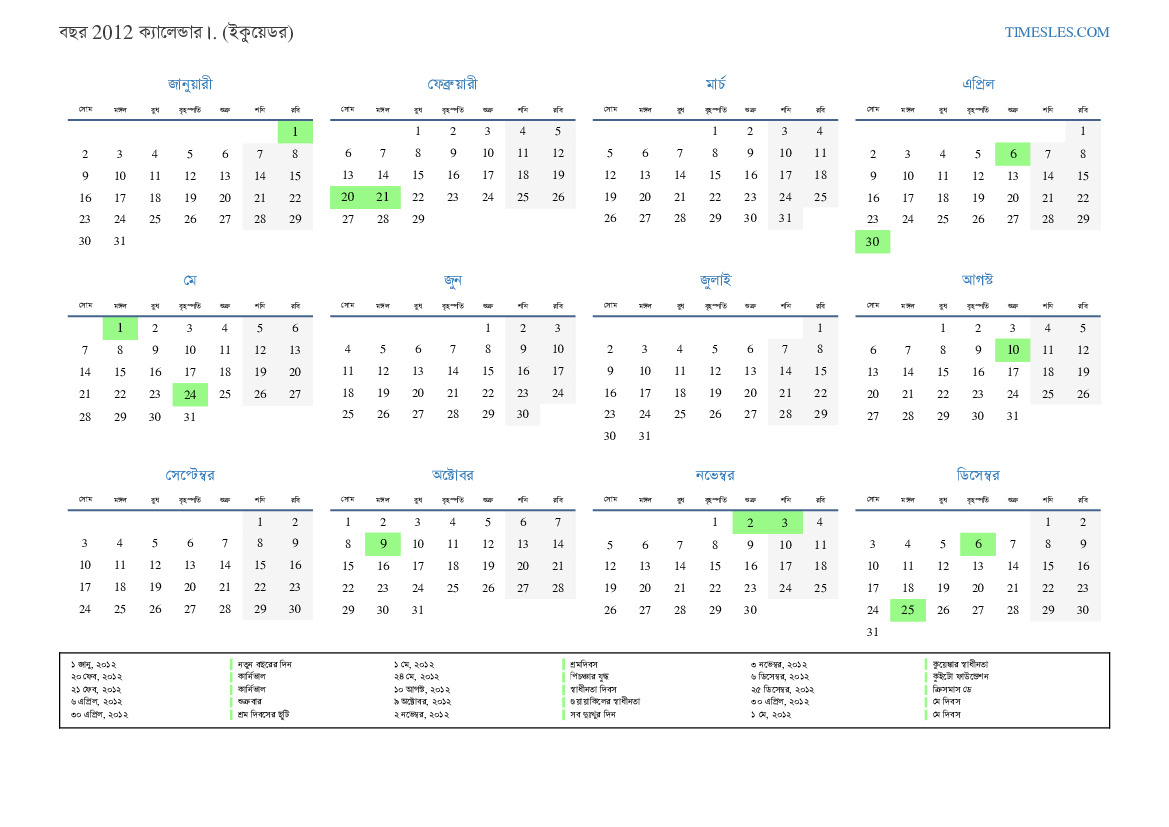The height and width of the screenshot is (827, 1169).
Task: Click highlighted January 1 date
Action: pyautogui.click(x=295, y=131)
